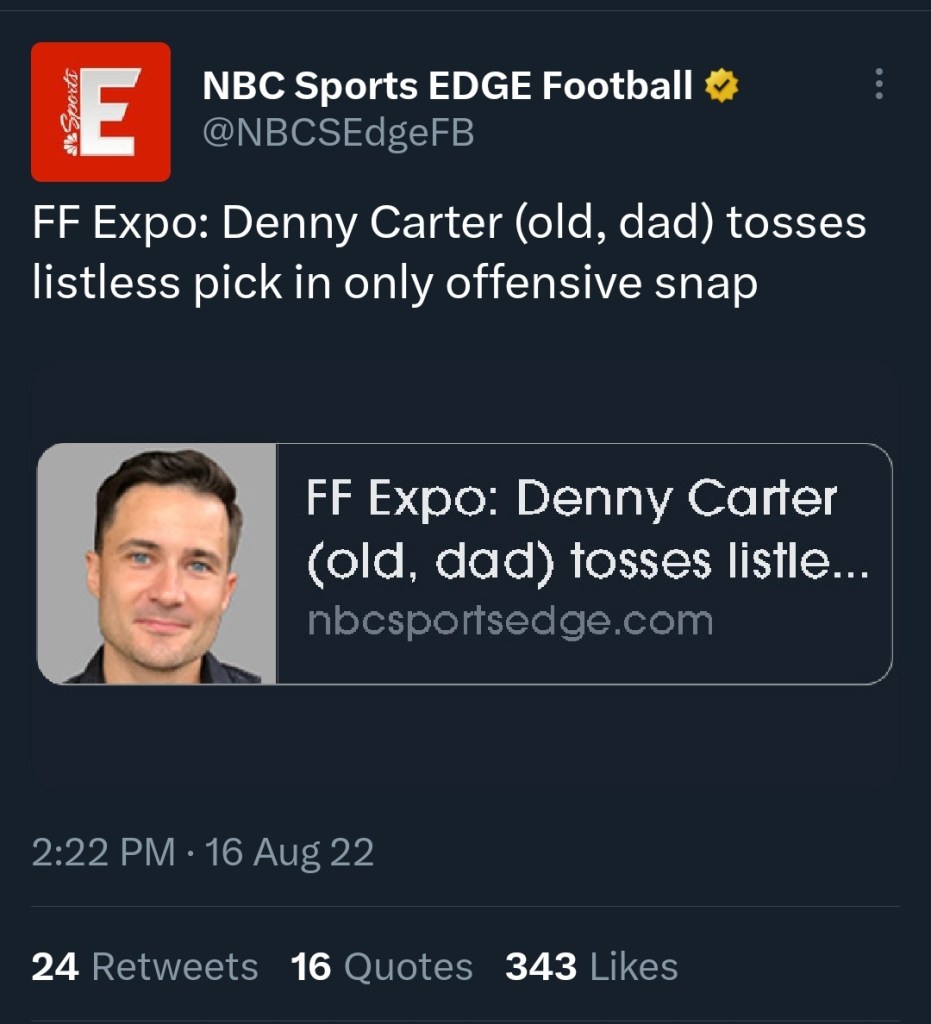This screenshot has height=1024, width=931.
Task: Open the three-dot more options menu
Action: click(x=879, y=84)
